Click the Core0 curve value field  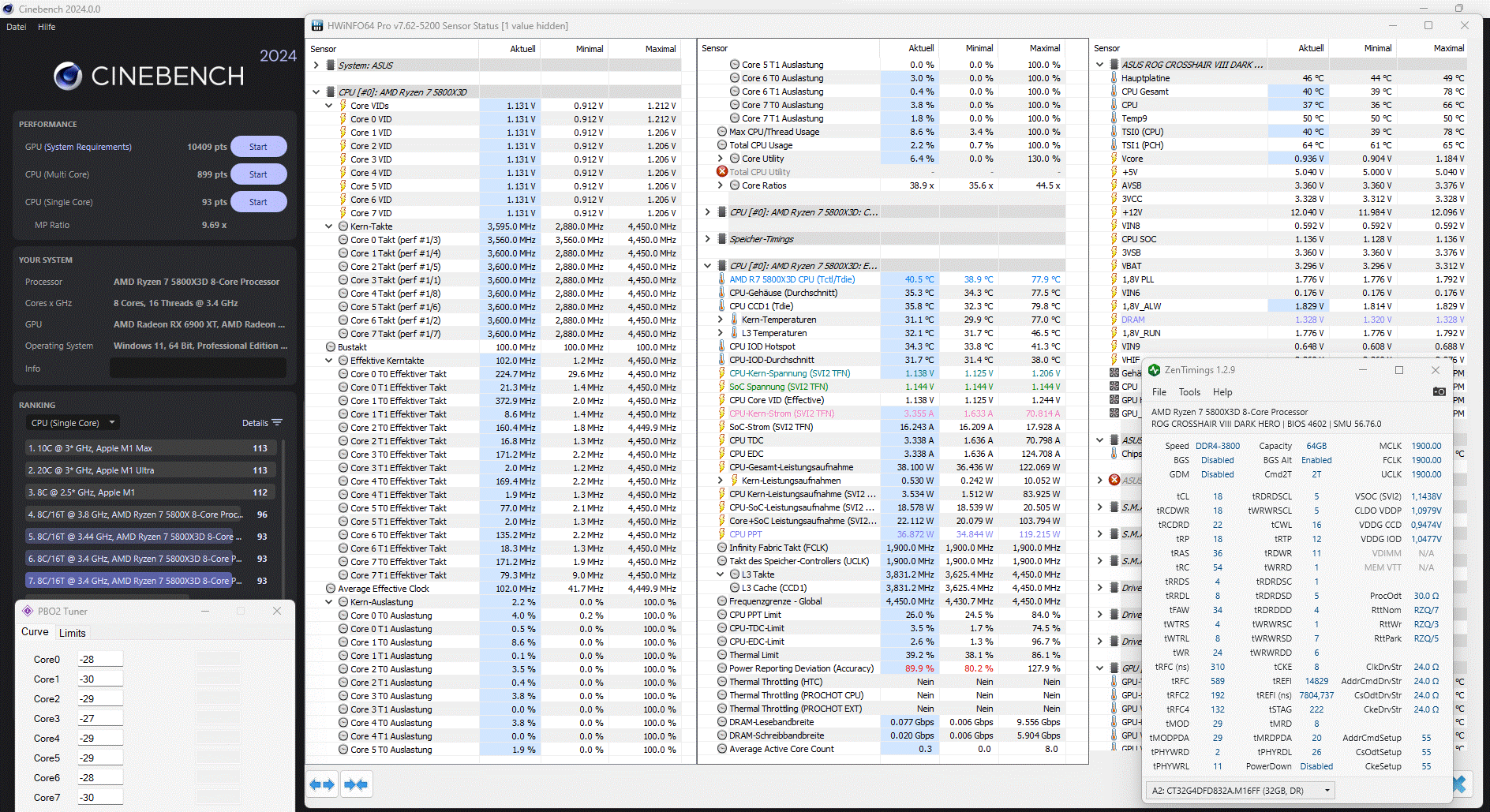point(99,659)
